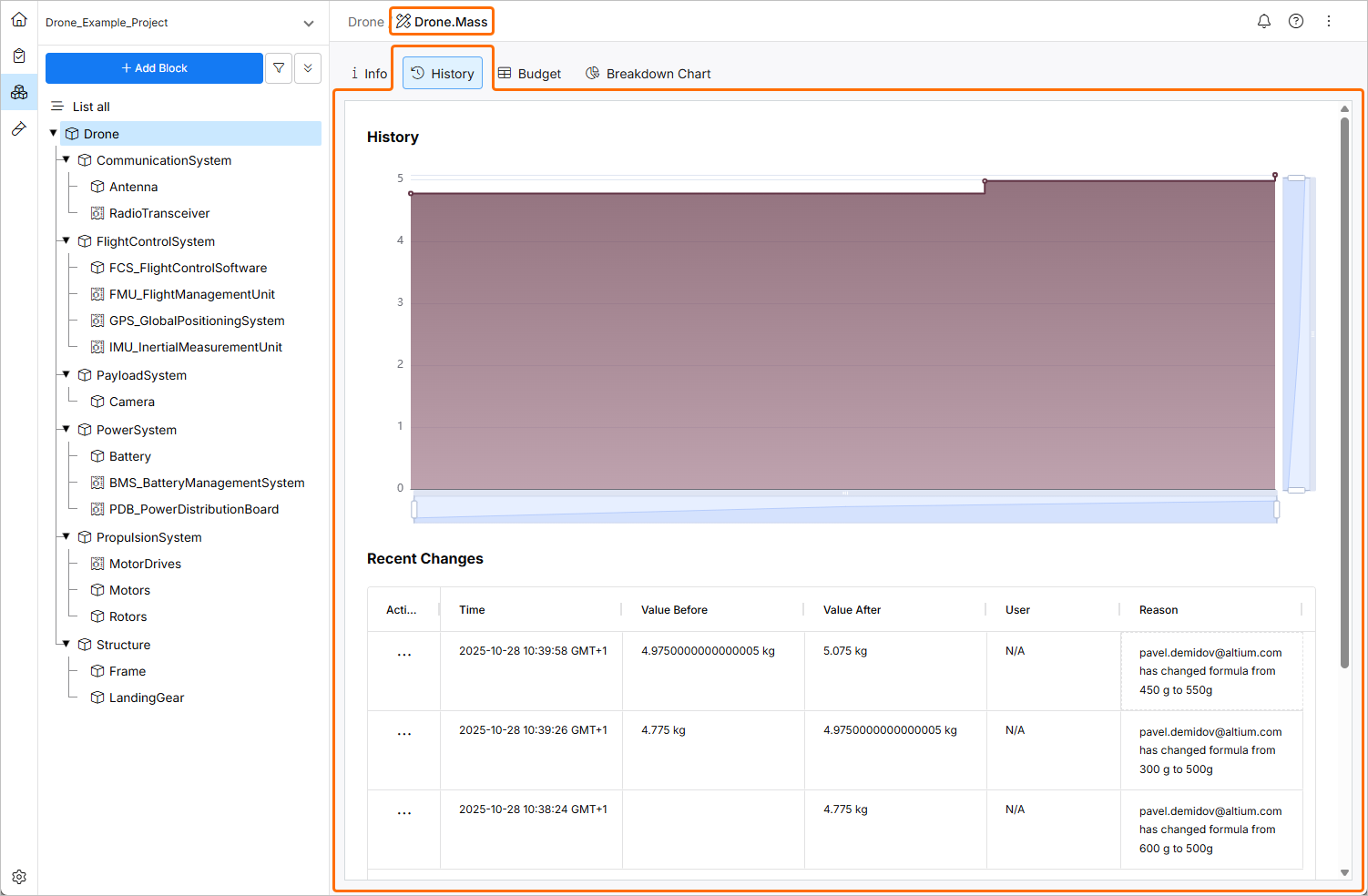Viewport: 1368px width, 896px height.
Task: Collapse all blocks with double-chevron button
Action: pos(308,67)
